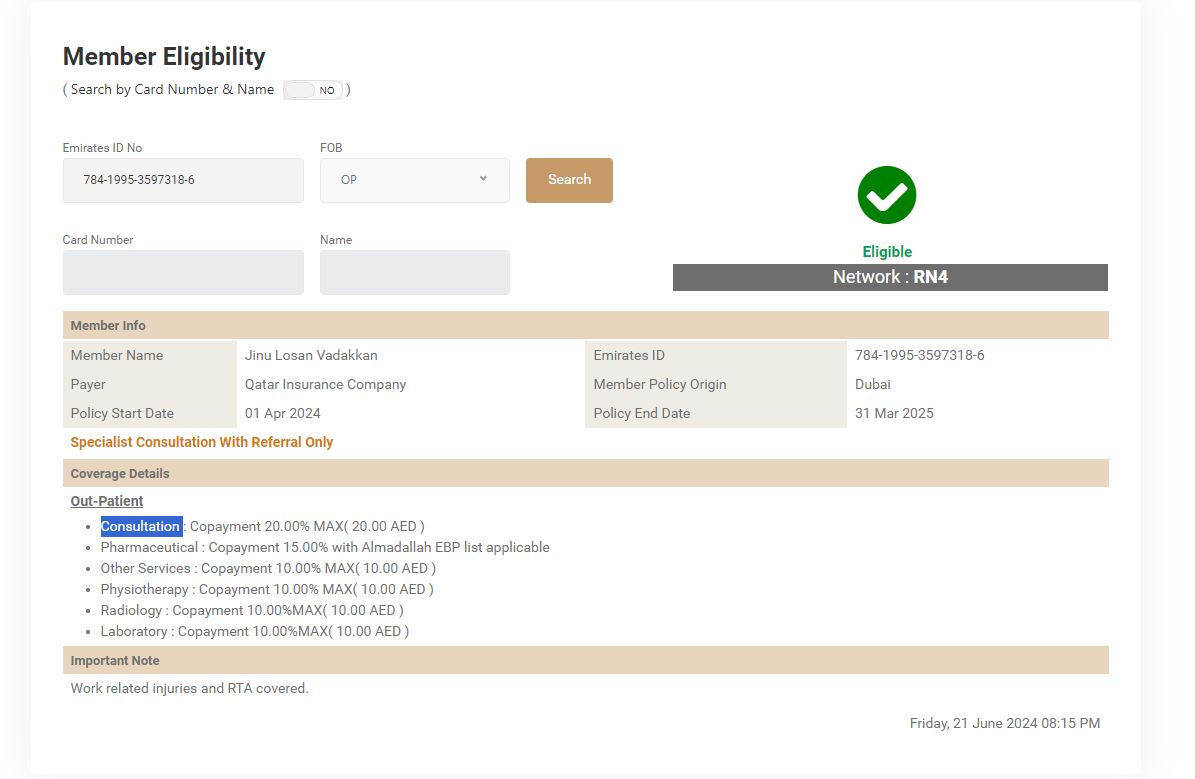The width and height of the screenshot is (1195, 779).
Task: Click the Policy End Date value 31 Mar 2025
Action: tap(894, 413)
